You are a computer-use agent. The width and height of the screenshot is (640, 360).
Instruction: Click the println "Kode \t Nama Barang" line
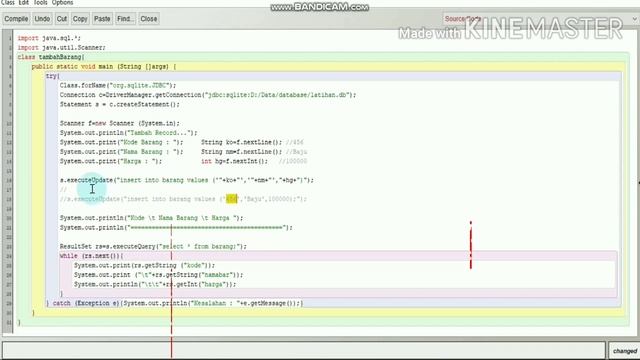151,218
